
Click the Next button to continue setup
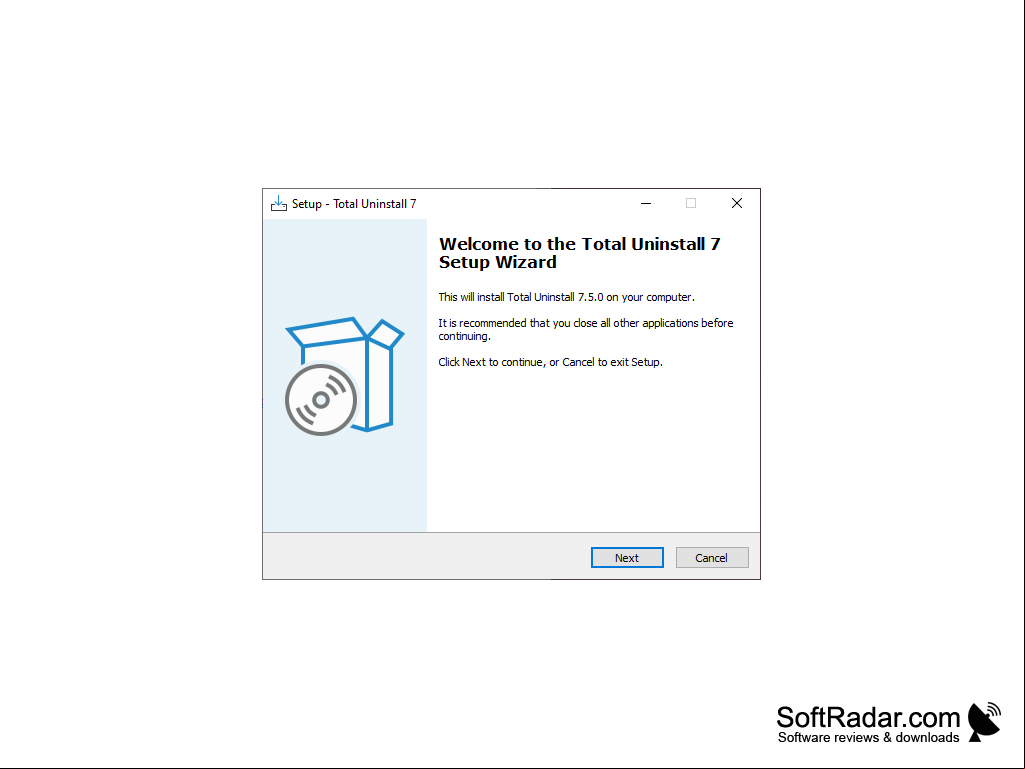[x=627, y=558]
